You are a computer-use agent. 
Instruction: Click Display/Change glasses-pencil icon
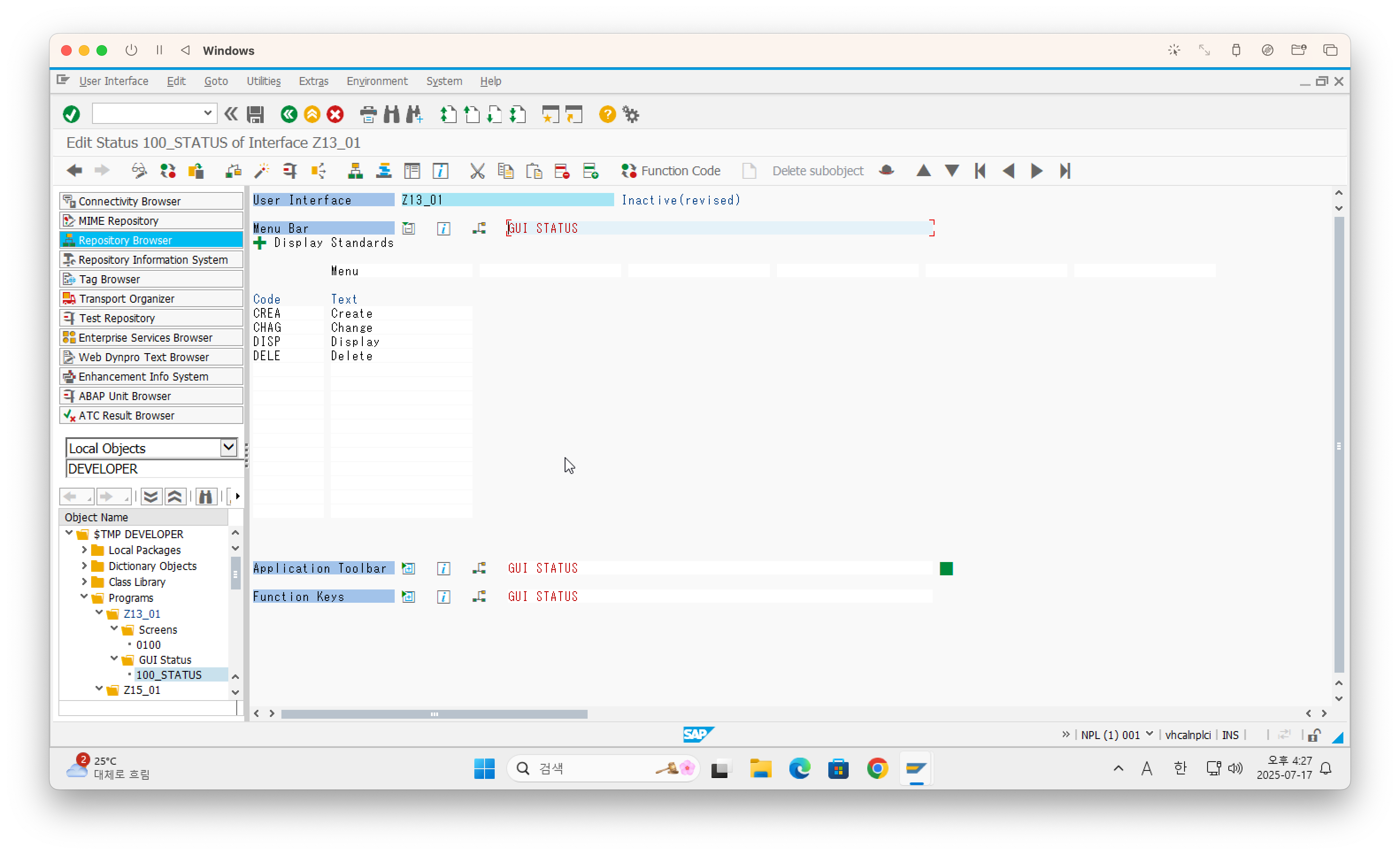pyautogui.click(x=138, y=170)
